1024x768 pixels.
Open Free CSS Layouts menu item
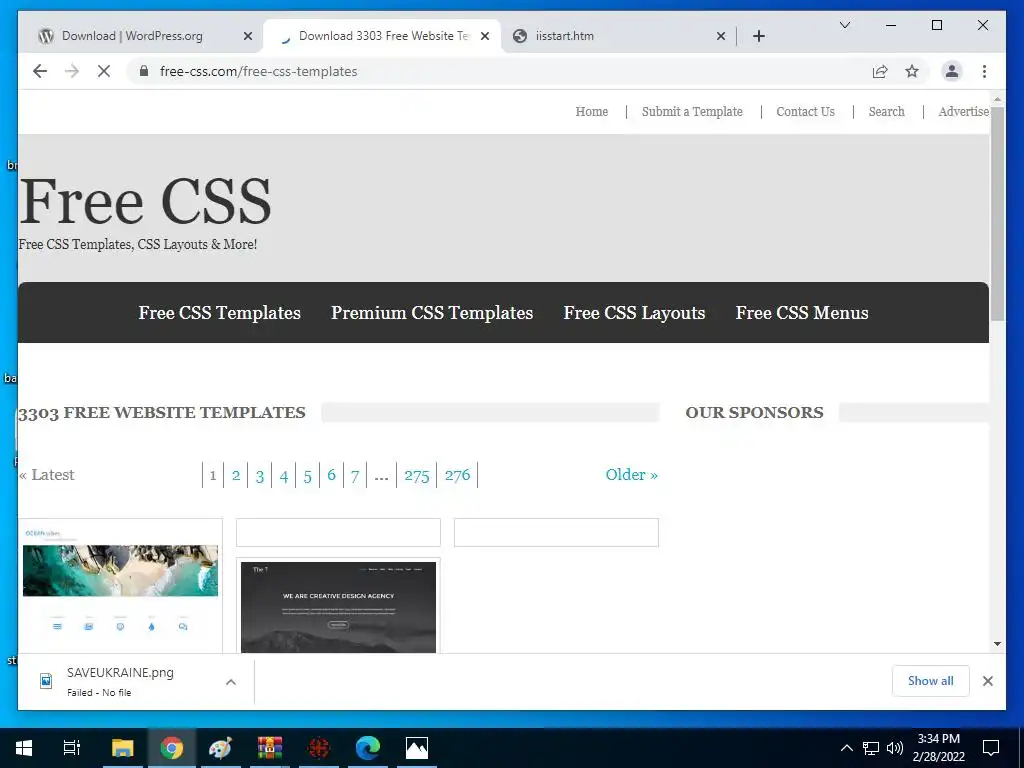[x=634, y=313]
